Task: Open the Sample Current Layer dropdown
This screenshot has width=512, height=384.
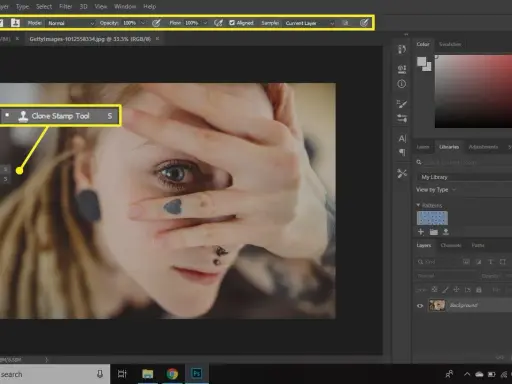Action: [x=309, y=23]
